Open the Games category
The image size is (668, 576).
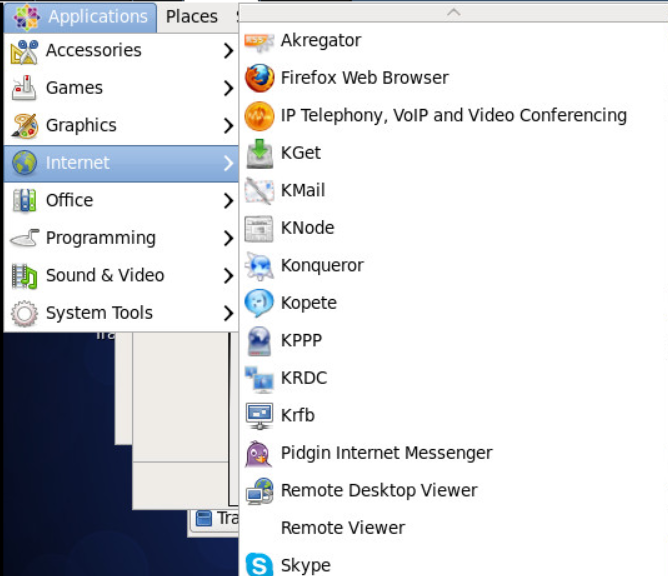(x=121, y=88)
